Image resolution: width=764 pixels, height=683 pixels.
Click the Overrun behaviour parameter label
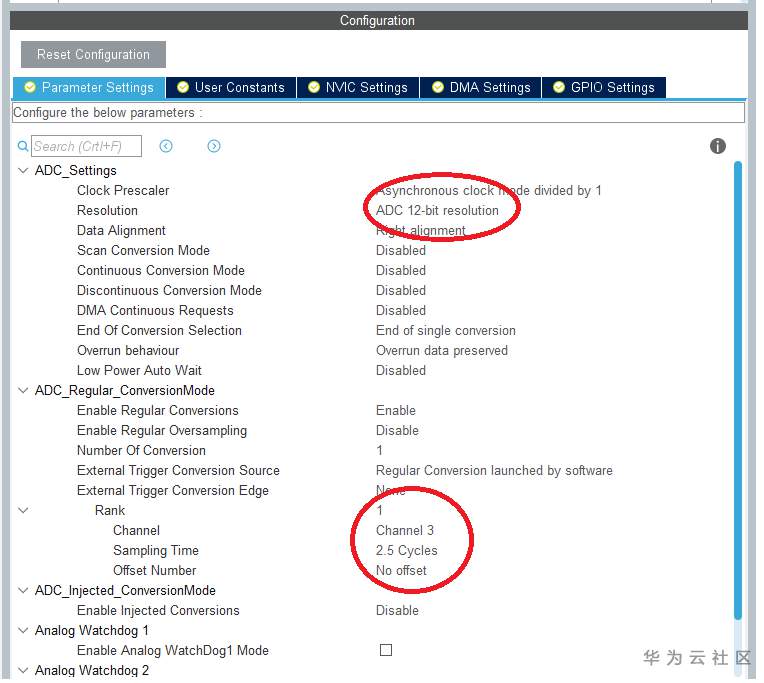128,350
